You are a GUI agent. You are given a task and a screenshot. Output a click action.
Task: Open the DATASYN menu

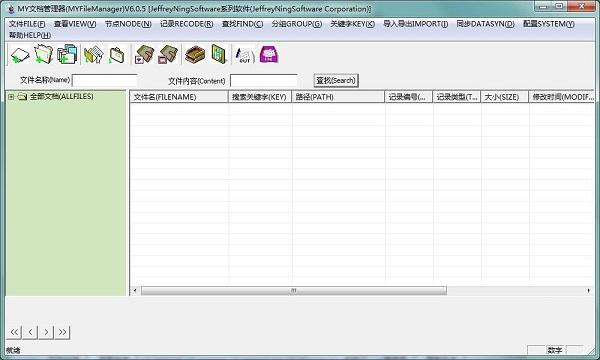click(x=485, y=24)
